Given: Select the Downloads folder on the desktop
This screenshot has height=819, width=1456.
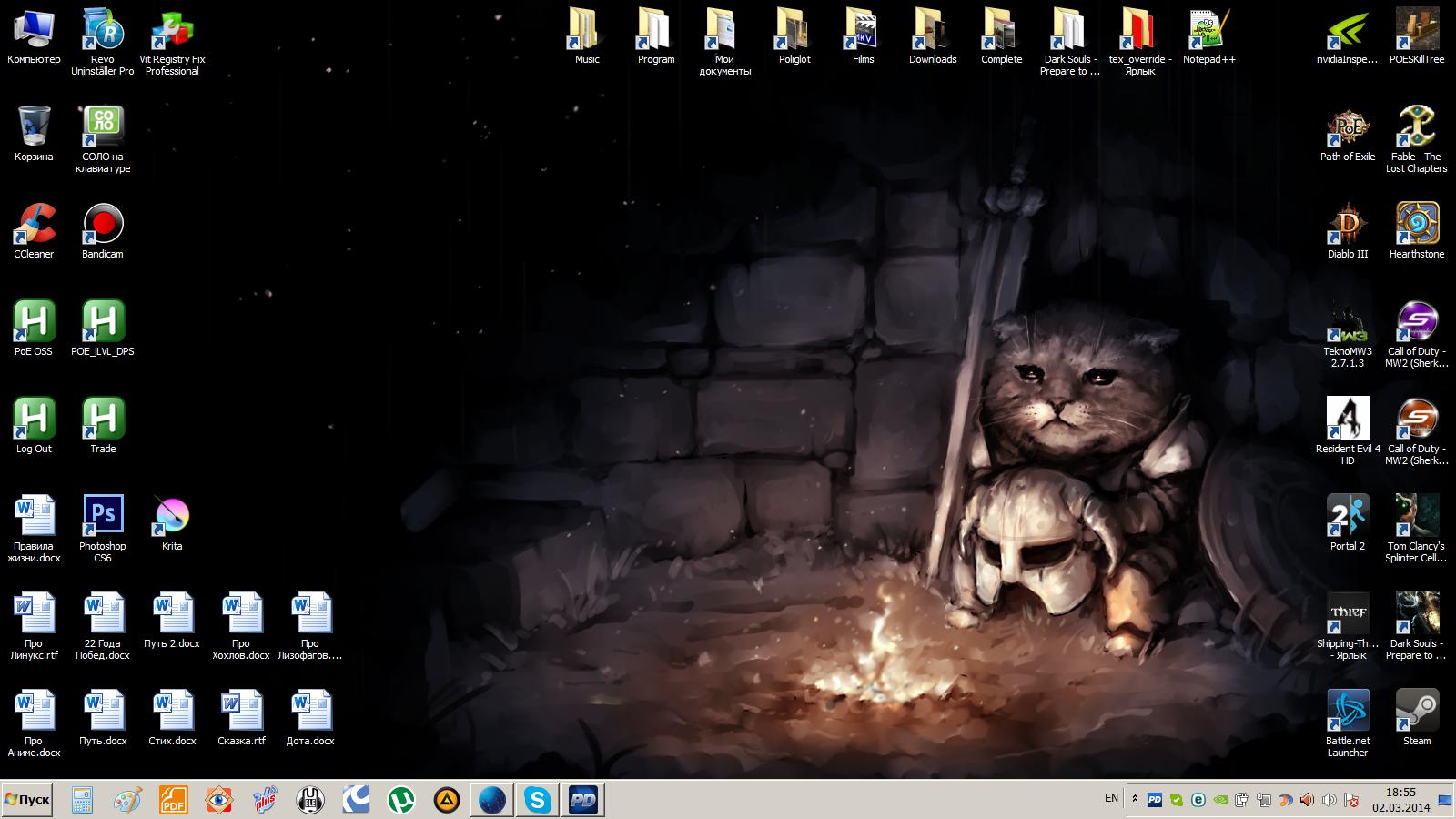Looking at the screenshot, I should click(x=933, y=30).
